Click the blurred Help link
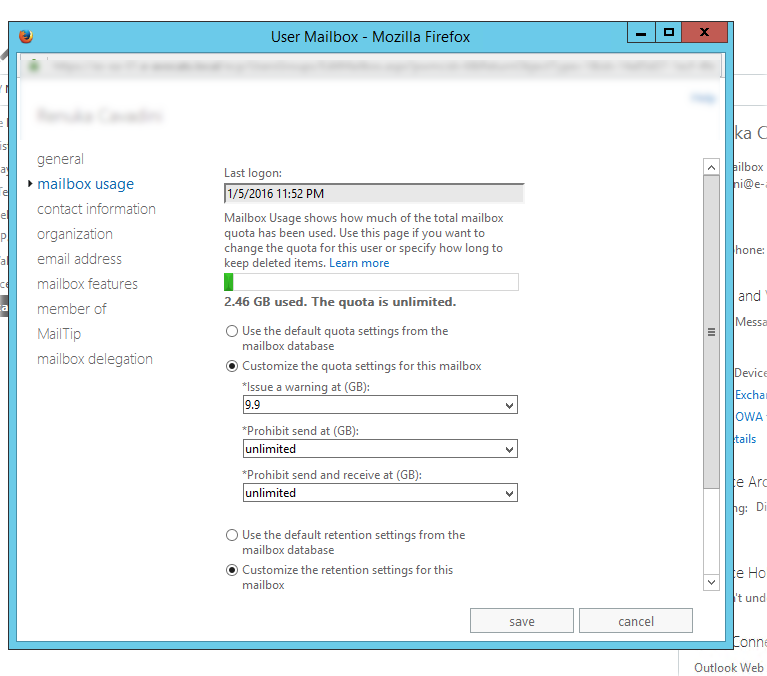This screenshot has height=676, width=767. point(703,98)
